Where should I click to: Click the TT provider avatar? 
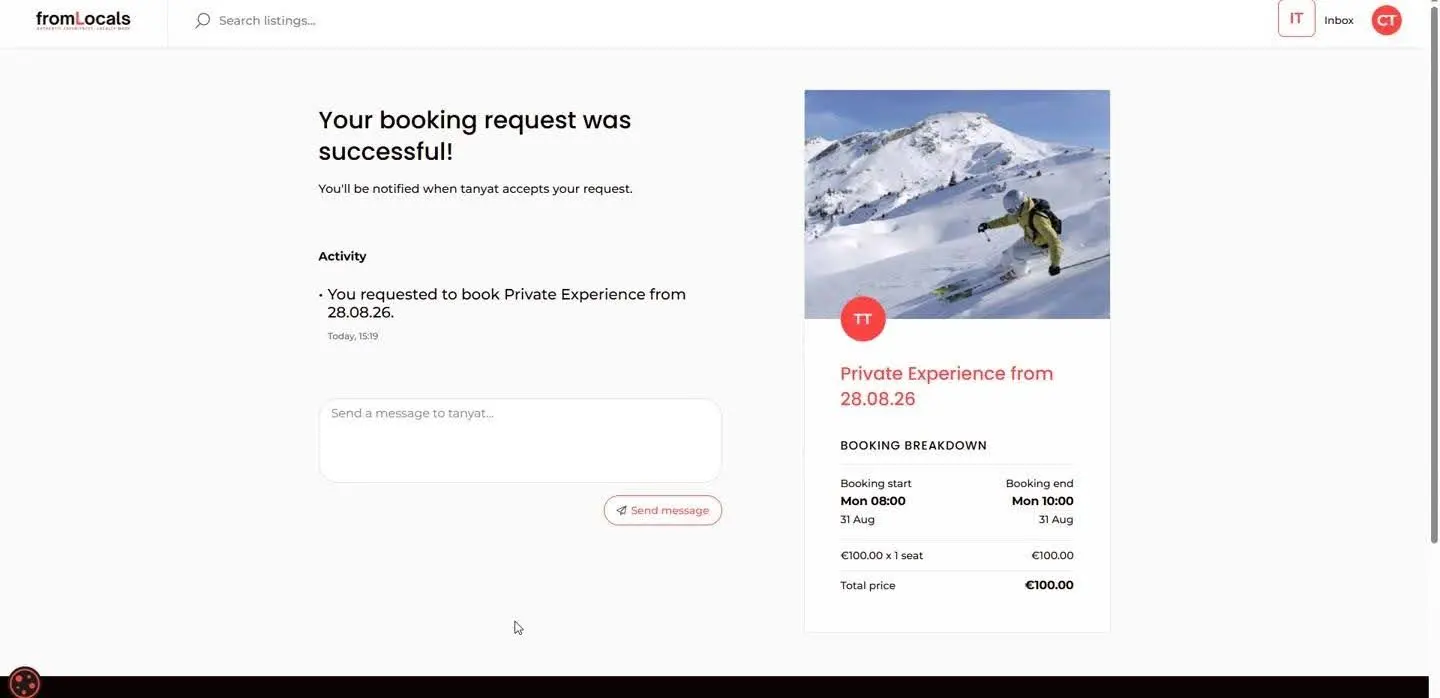click(x=862, y=319)
